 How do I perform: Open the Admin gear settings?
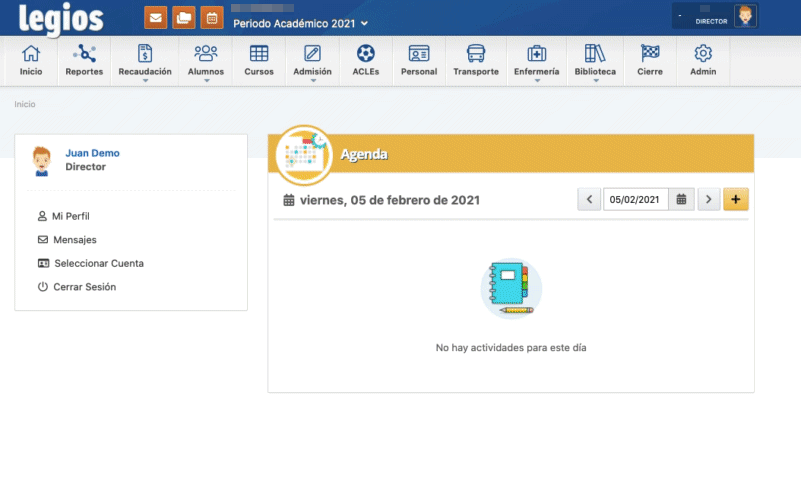coord(703,60)
